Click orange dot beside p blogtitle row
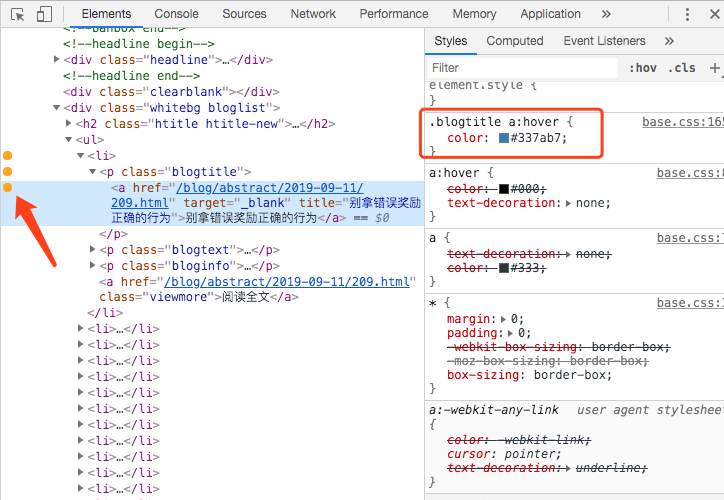Screen dimensions: 724x500 click(x=8, y=172)
